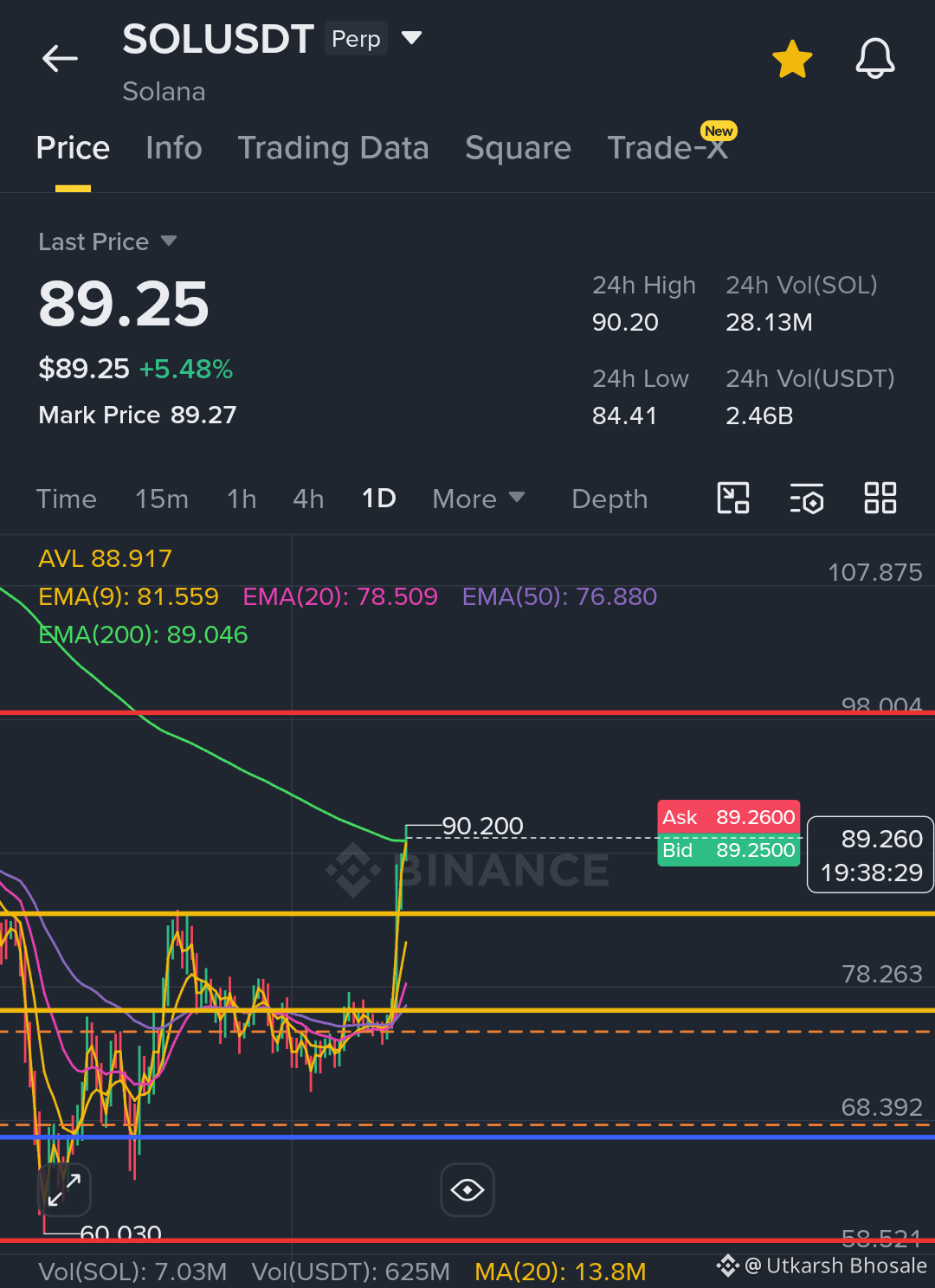This screenshot has width=935, height=1288.
Task: Click the AVL 88.917 label
Action: point(105,559)
